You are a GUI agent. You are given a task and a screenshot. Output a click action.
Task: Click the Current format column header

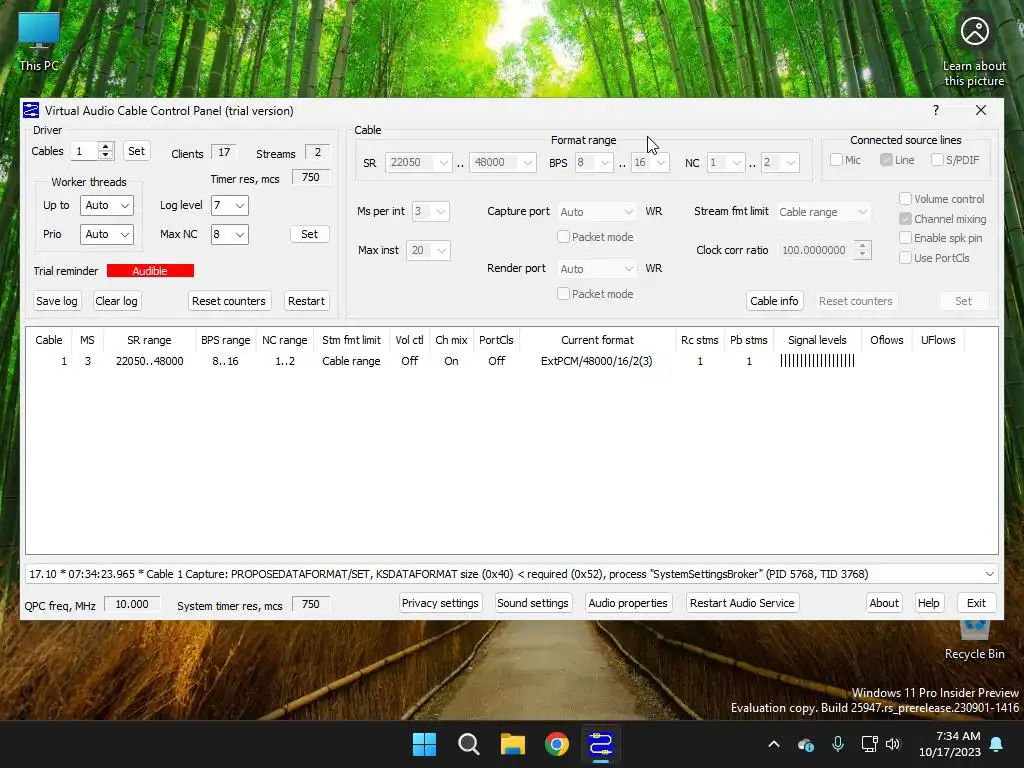597,340
